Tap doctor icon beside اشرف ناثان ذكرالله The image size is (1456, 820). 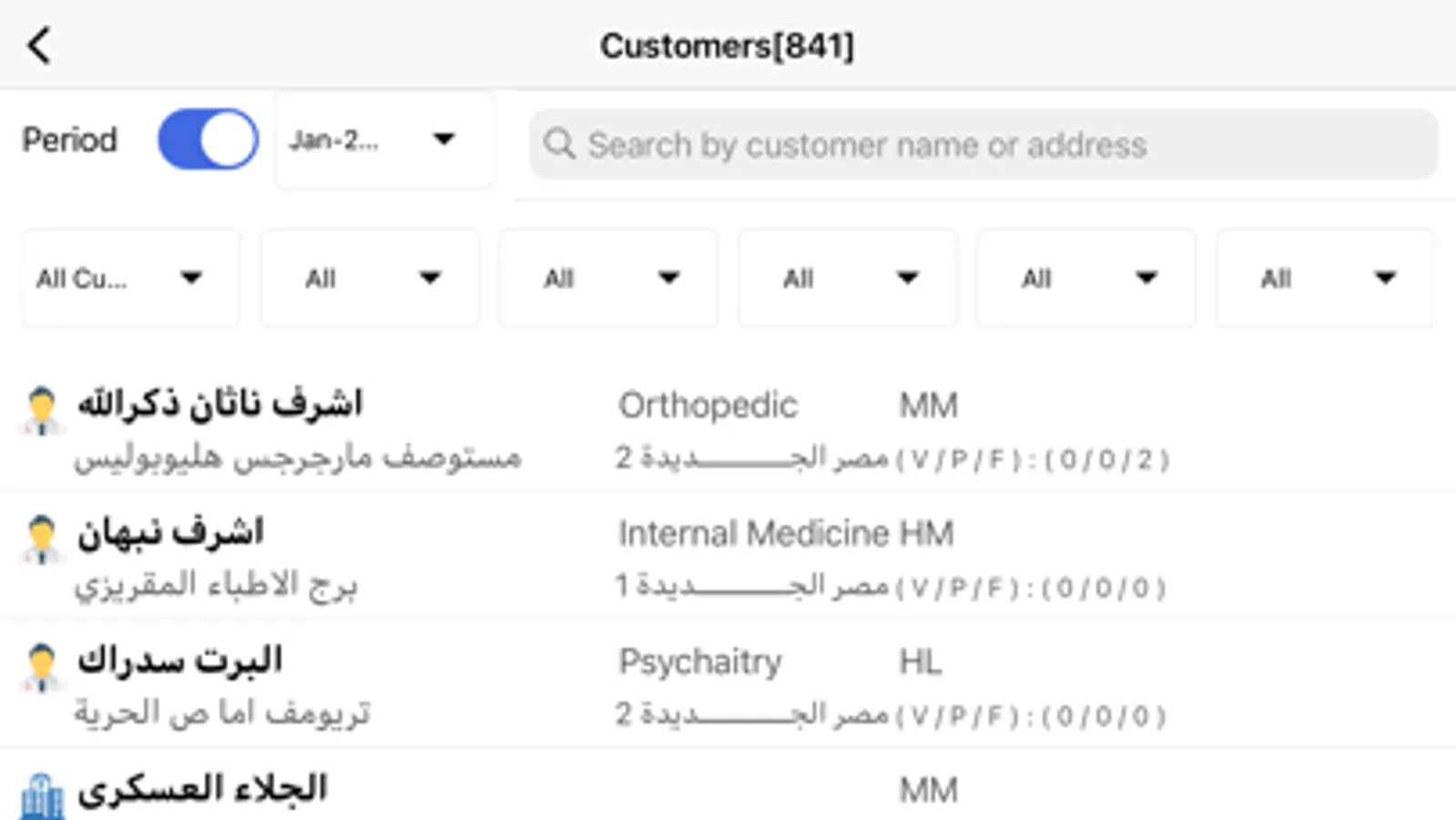[42, 410]
